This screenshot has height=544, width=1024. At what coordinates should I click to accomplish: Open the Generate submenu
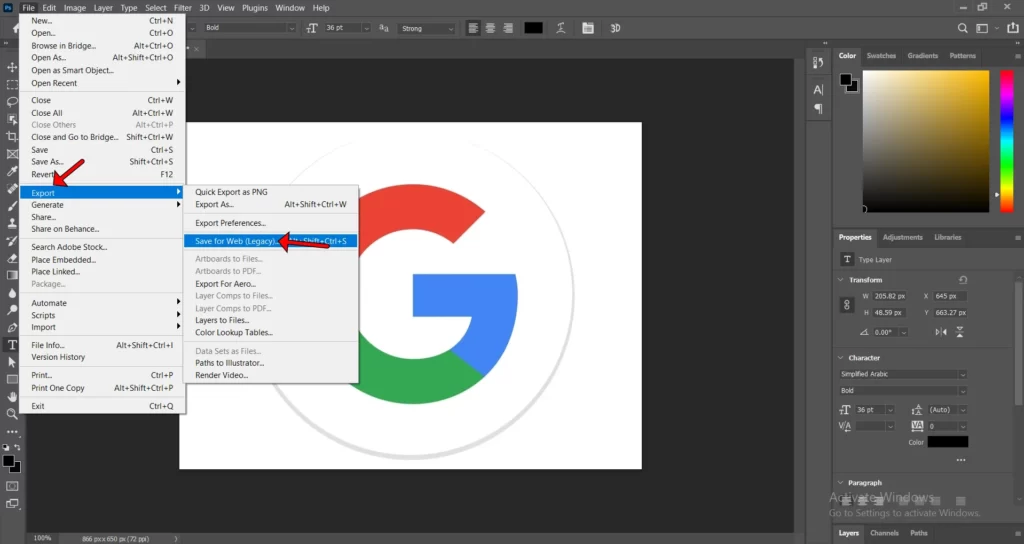(102, 205)
